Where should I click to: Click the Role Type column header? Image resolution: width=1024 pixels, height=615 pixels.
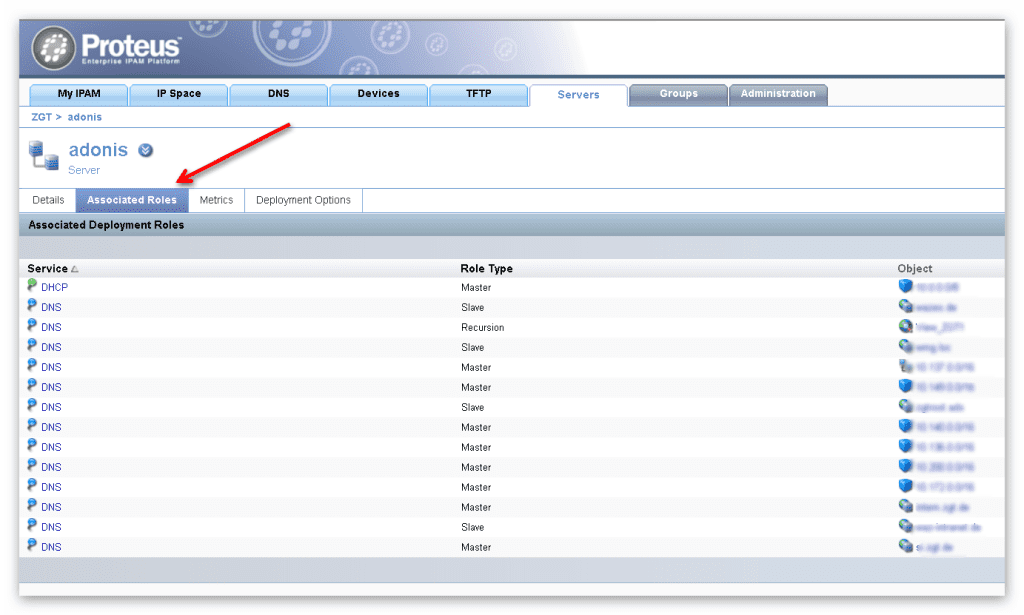487,268
